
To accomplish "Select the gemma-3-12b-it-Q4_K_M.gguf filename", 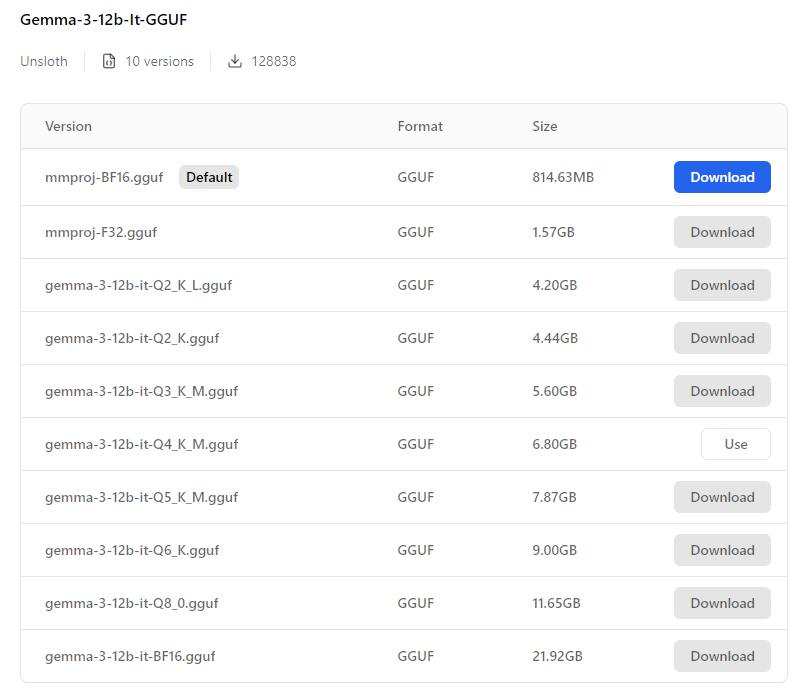I will [x=141, y=444].
